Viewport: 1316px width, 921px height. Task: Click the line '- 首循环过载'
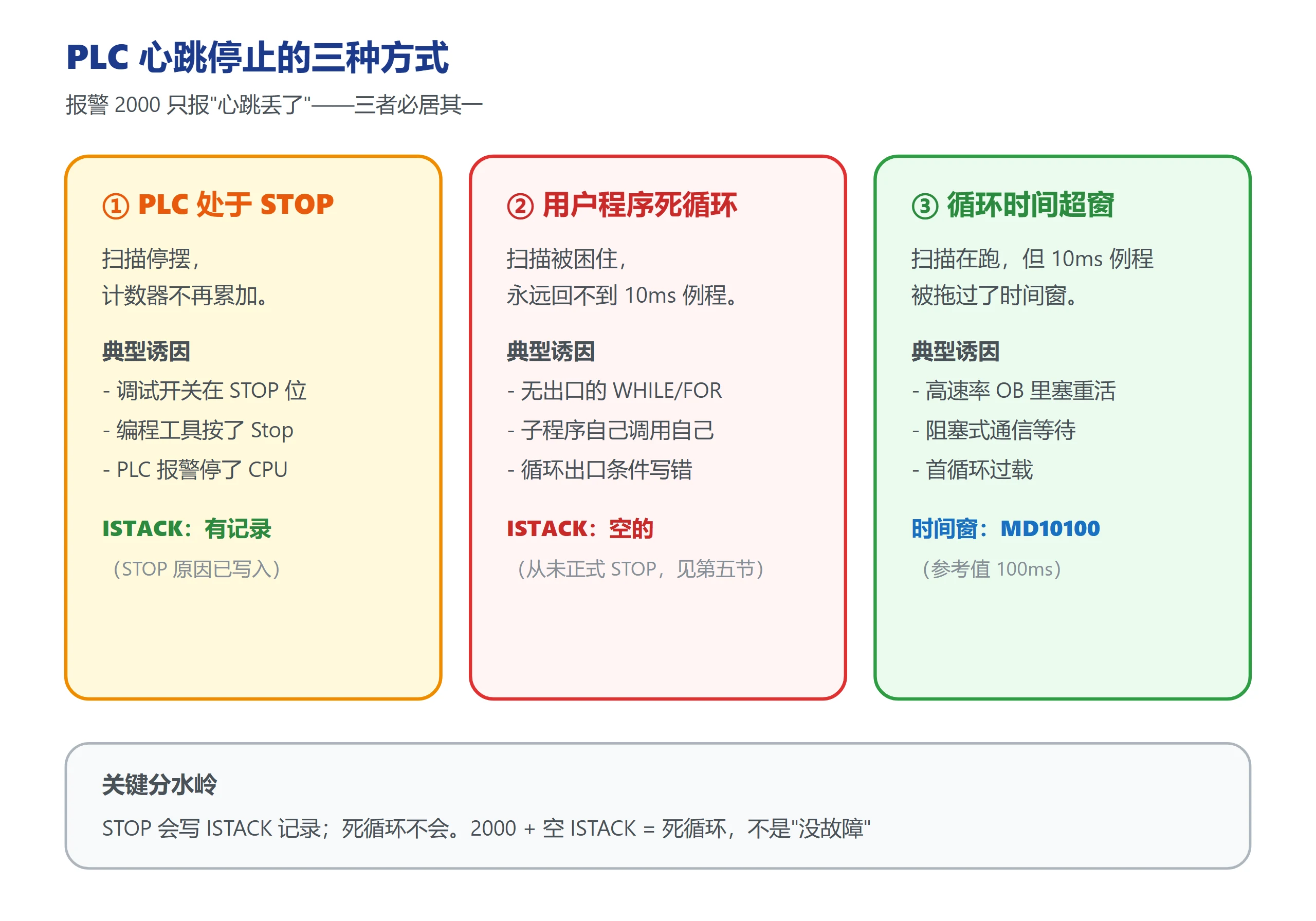972,470
